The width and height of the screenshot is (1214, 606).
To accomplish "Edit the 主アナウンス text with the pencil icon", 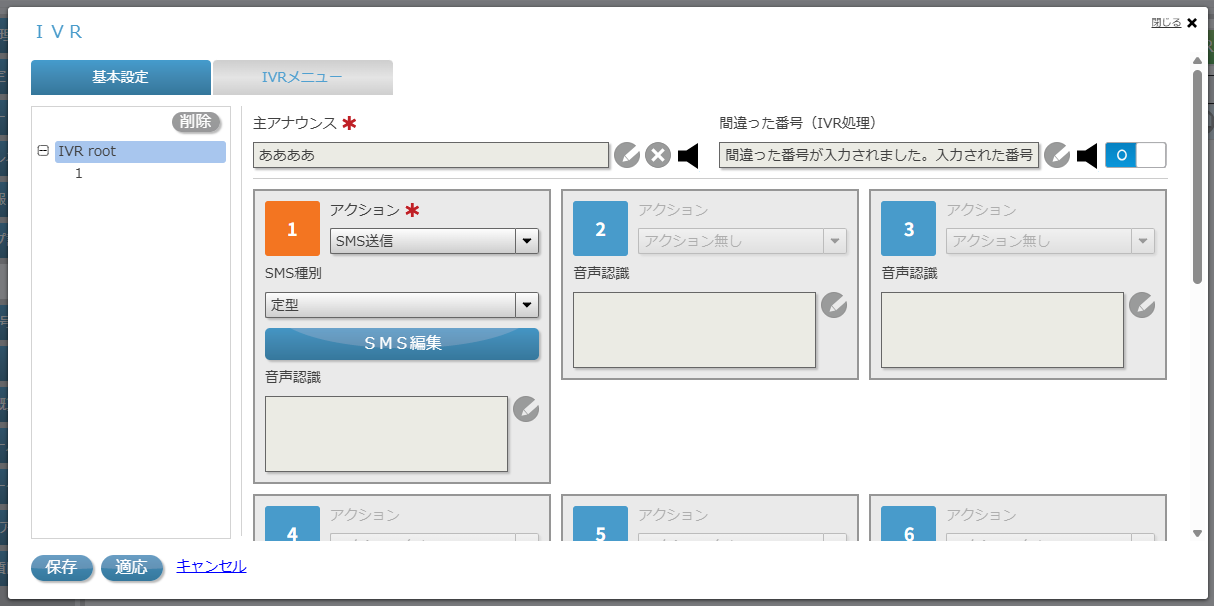I will (x=627, y=154).
